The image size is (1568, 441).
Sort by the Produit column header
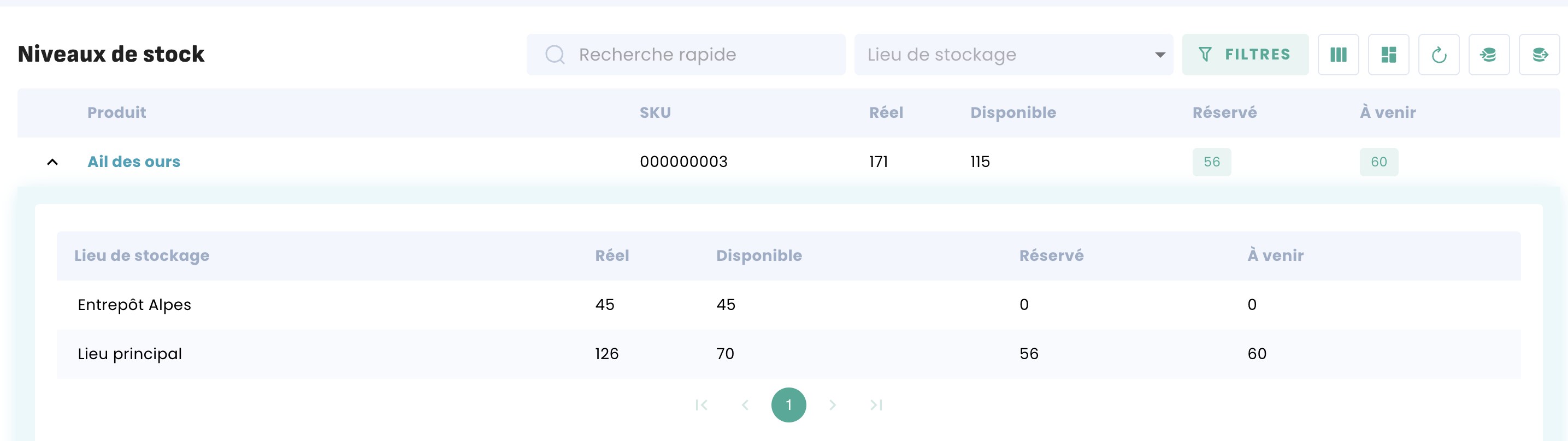[x=117, y=112]
